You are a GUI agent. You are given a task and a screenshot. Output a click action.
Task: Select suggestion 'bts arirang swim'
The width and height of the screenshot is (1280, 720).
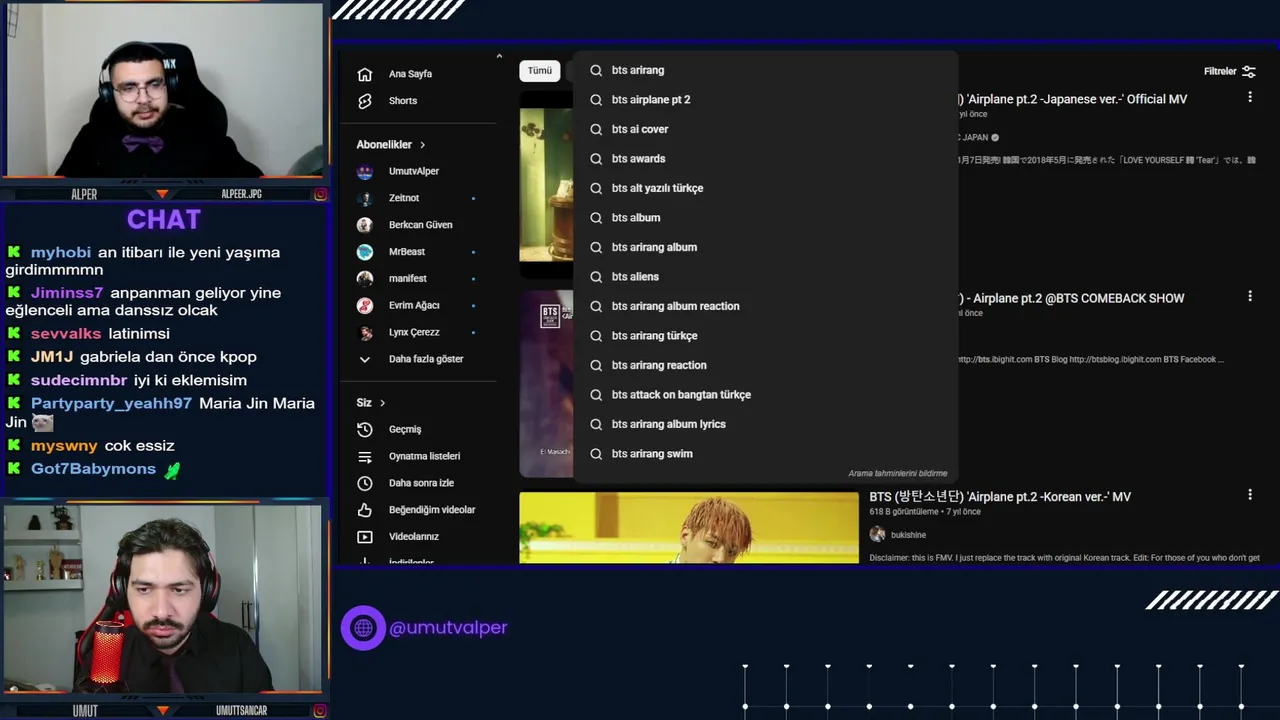pyautogui.click(x=765, y=454)
